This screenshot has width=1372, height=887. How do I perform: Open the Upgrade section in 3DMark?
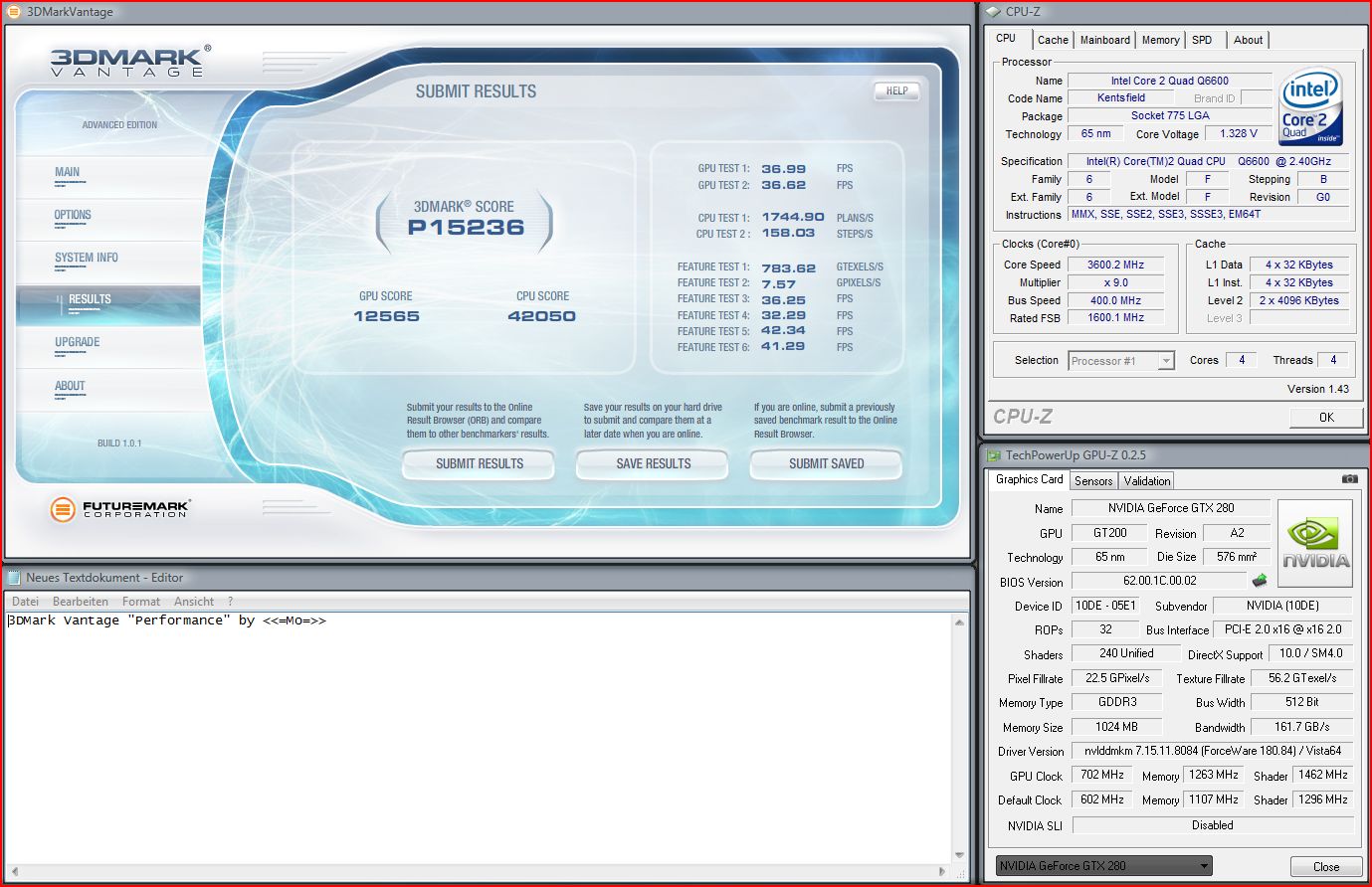coord(78,342)
